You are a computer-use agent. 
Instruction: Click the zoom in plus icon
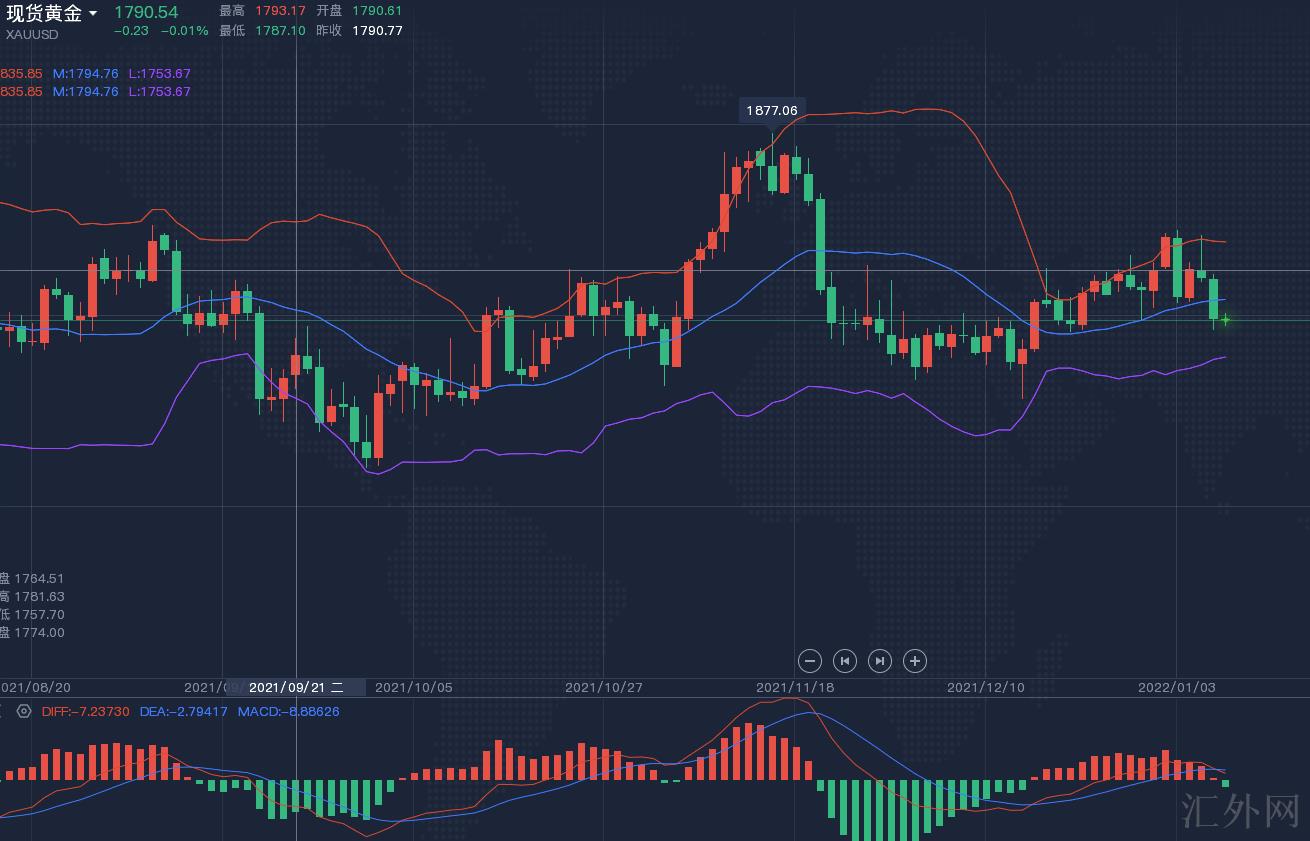coord(914,660)
